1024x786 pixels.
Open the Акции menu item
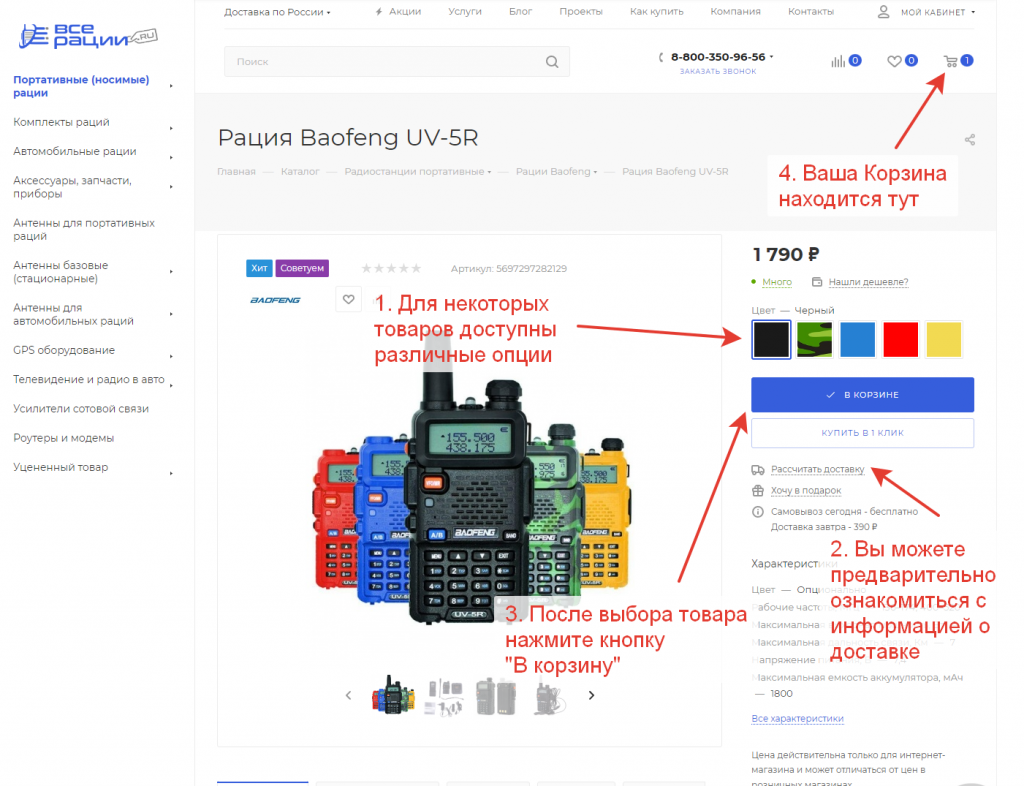coord(404,12)
